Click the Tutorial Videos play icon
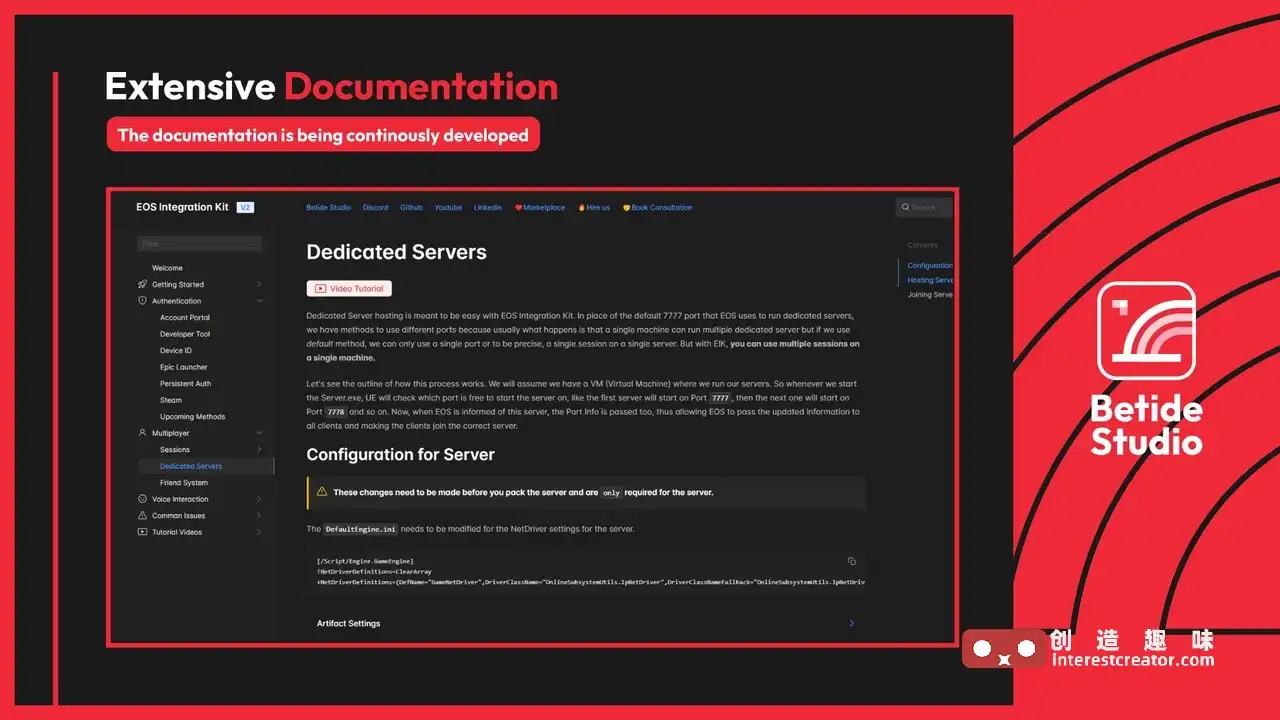 (x=142, y=532)
